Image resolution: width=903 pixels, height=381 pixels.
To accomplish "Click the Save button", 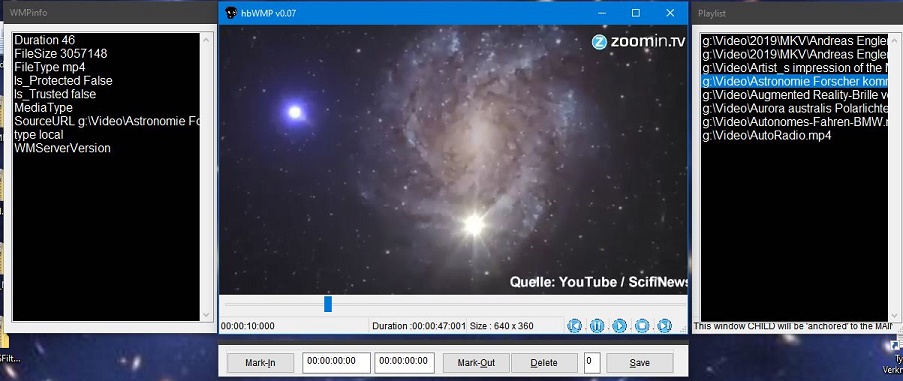I will [639, 363].
